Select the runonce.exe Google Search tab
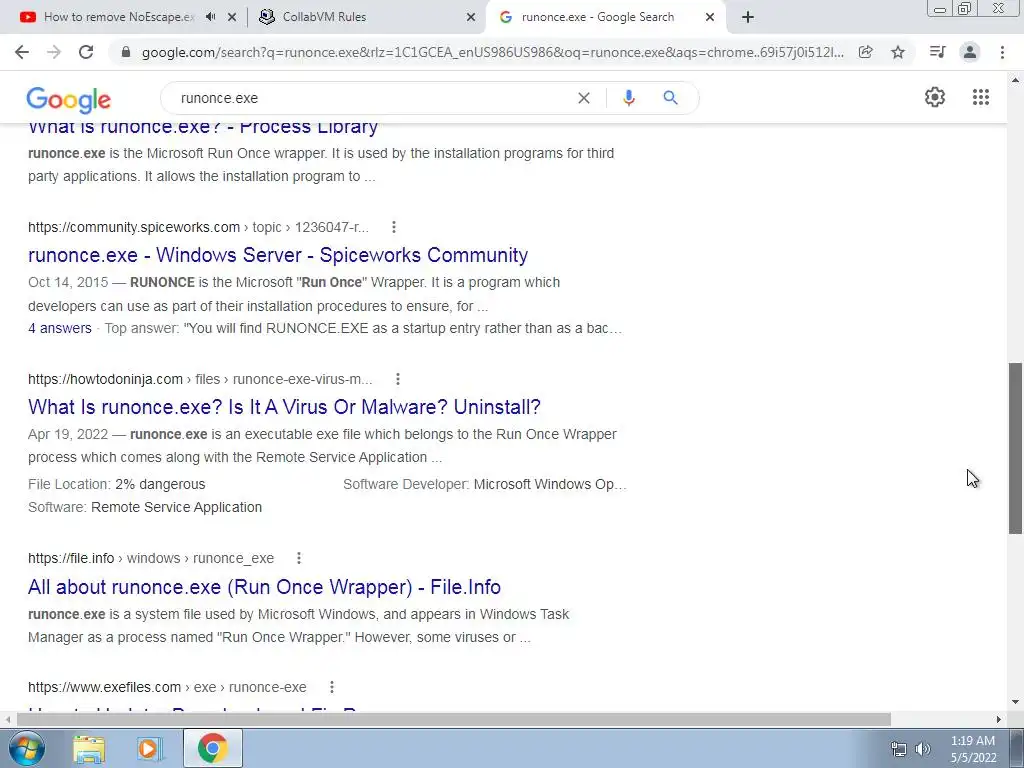This screenshot has height=768, width=1024. pos(596,17)
